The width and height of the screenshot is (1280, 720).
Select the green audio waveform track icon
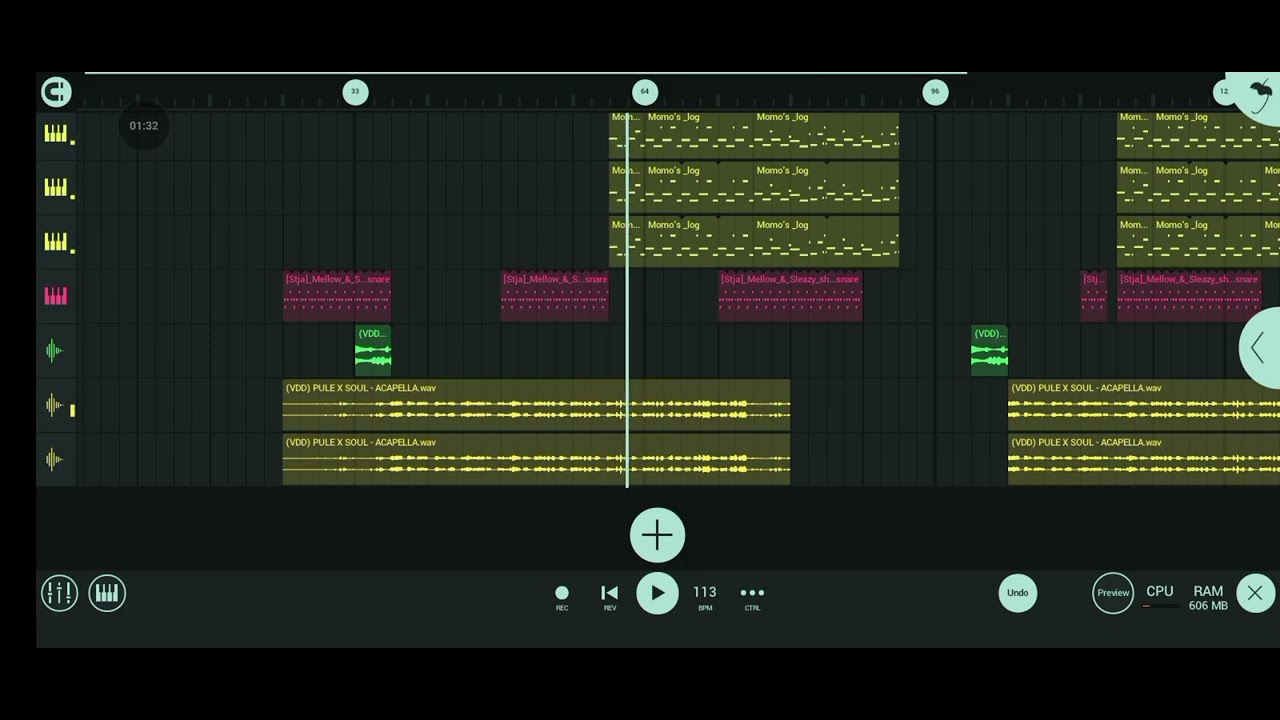click(x=54, y=350)
